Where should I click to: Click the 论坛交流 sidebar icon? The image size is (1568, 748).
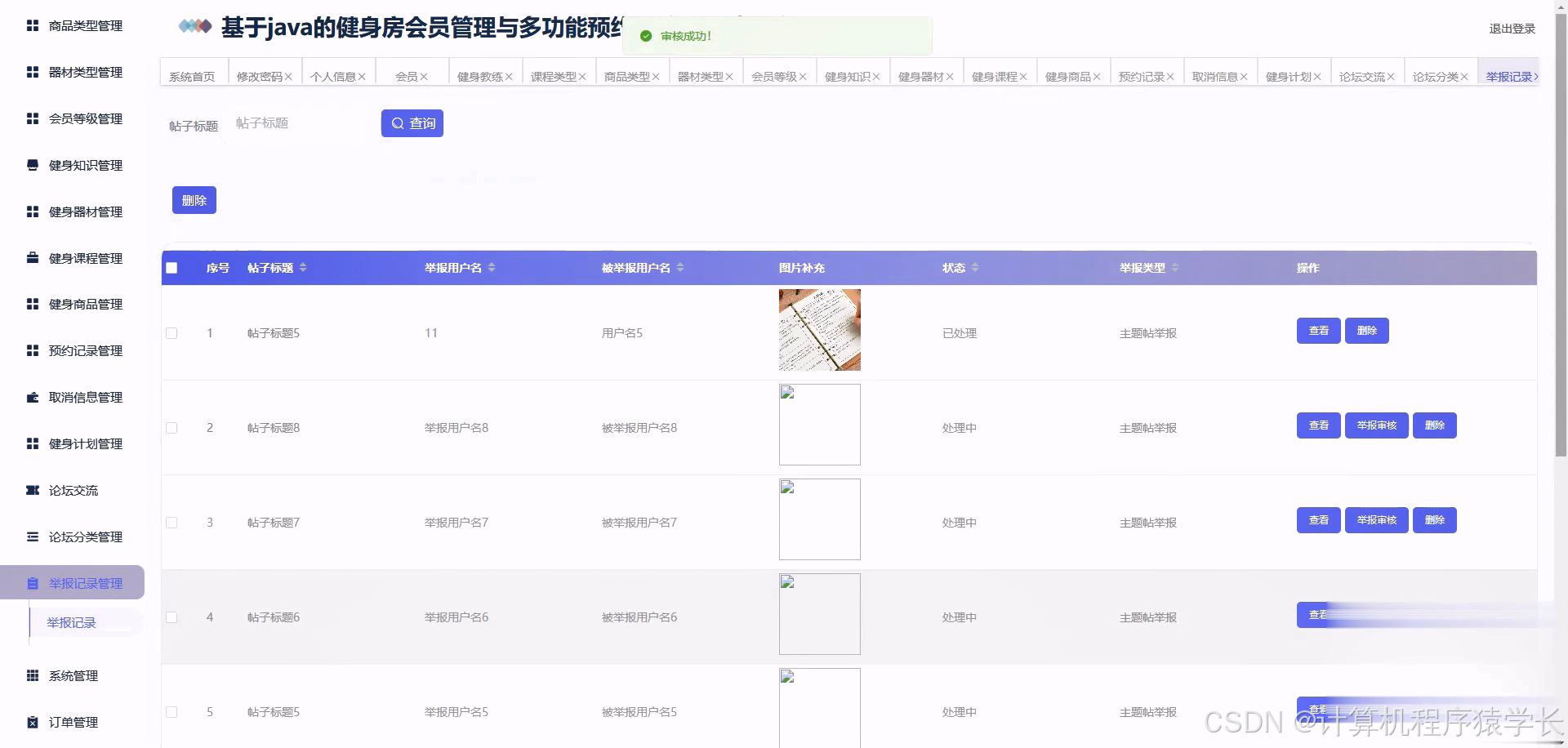click(33, 490)
